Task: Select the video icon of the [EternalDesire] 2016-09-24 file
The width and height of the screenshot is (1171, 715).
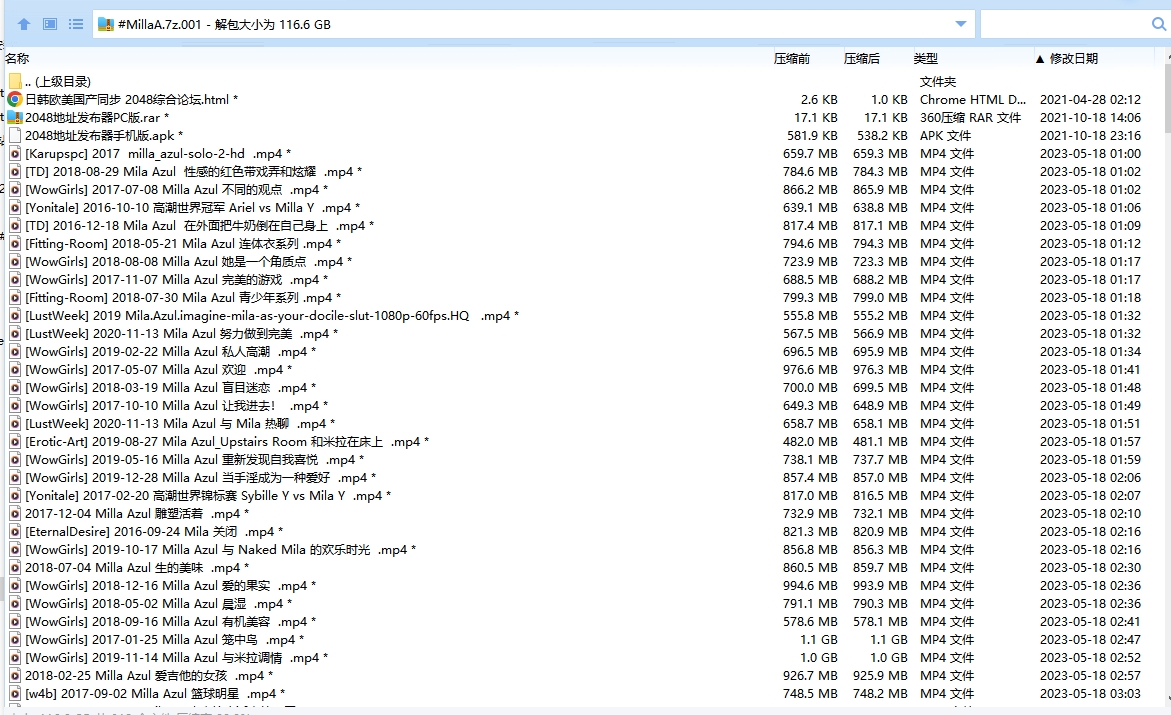Action: point(15,531)
